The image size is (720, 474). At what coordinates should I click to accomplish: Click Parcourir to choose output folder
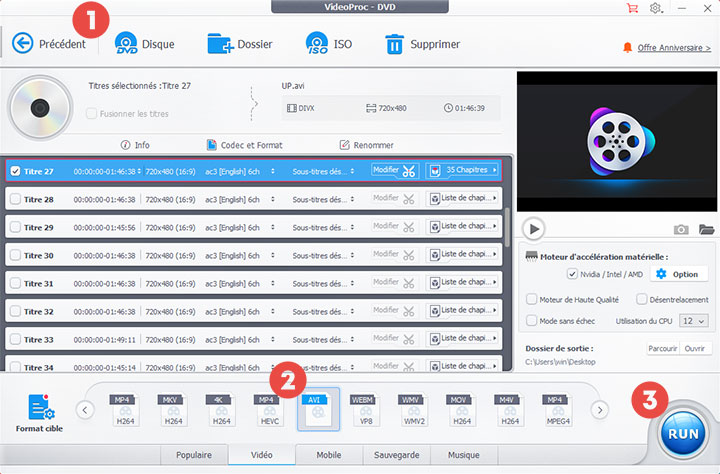pyautogui.click(x=663, y=349)
